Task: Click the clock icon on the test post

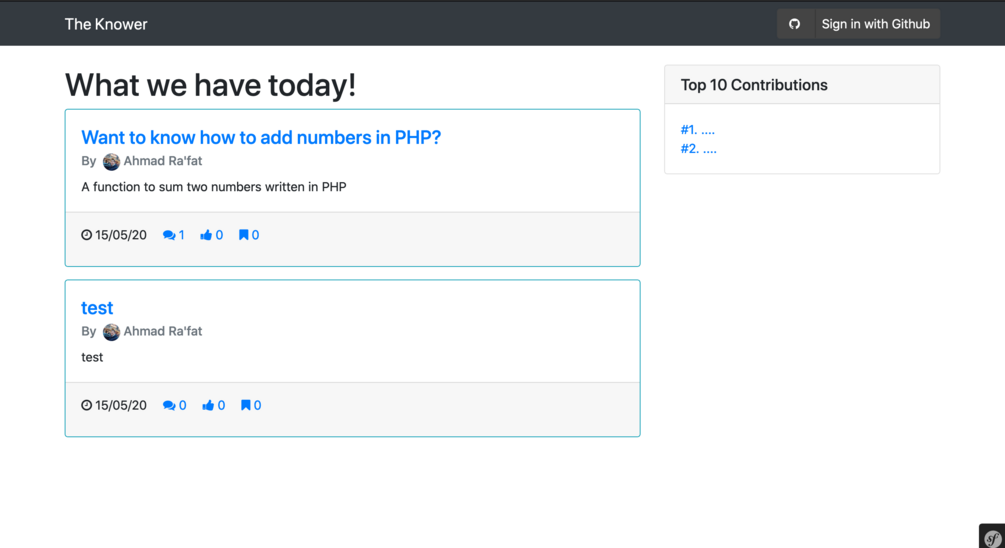Action: click(87, 405)
